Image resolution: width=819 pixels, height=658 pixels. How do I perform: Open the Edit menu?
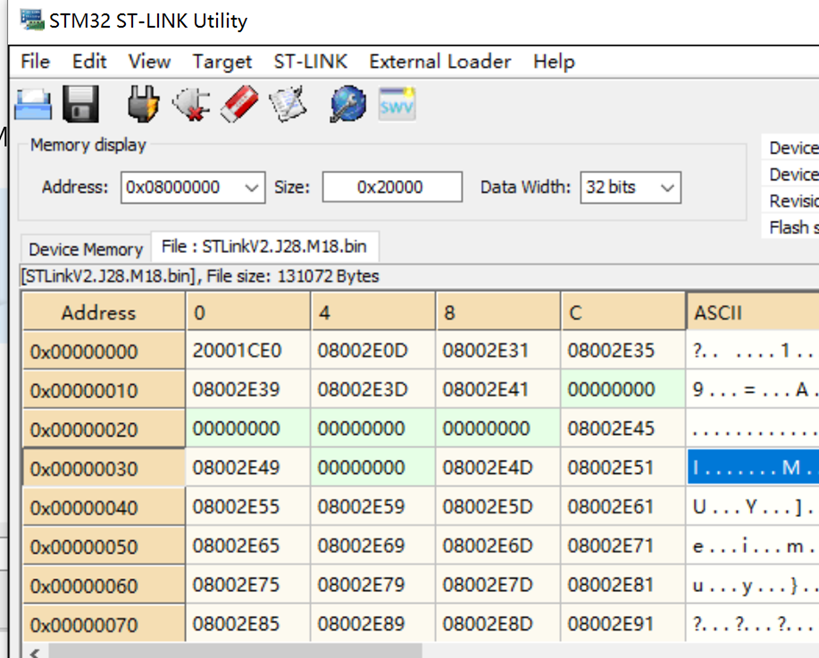[89, 62]
